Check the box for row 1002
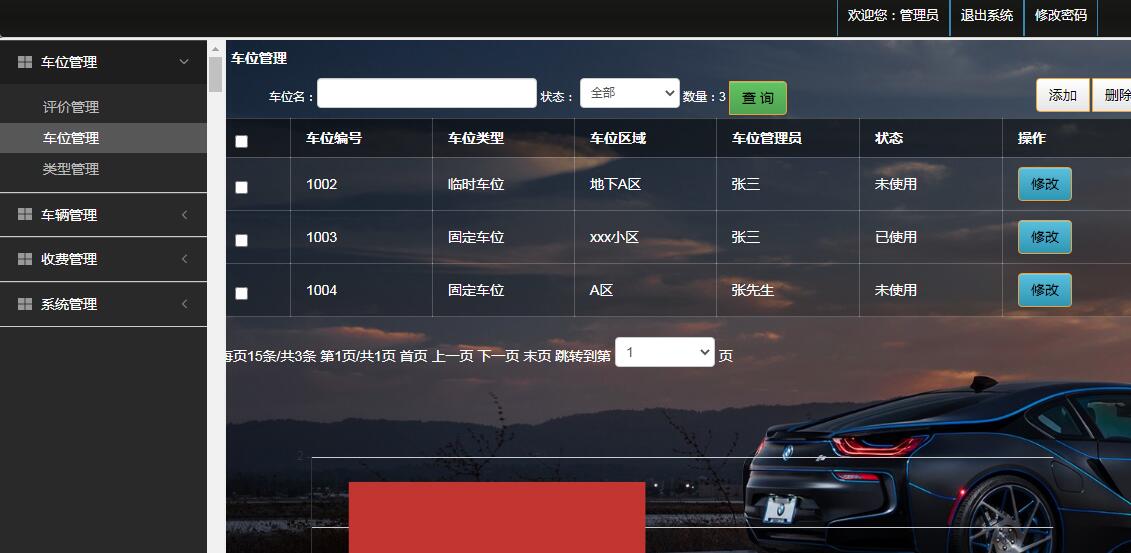 [x=242, y=187]
